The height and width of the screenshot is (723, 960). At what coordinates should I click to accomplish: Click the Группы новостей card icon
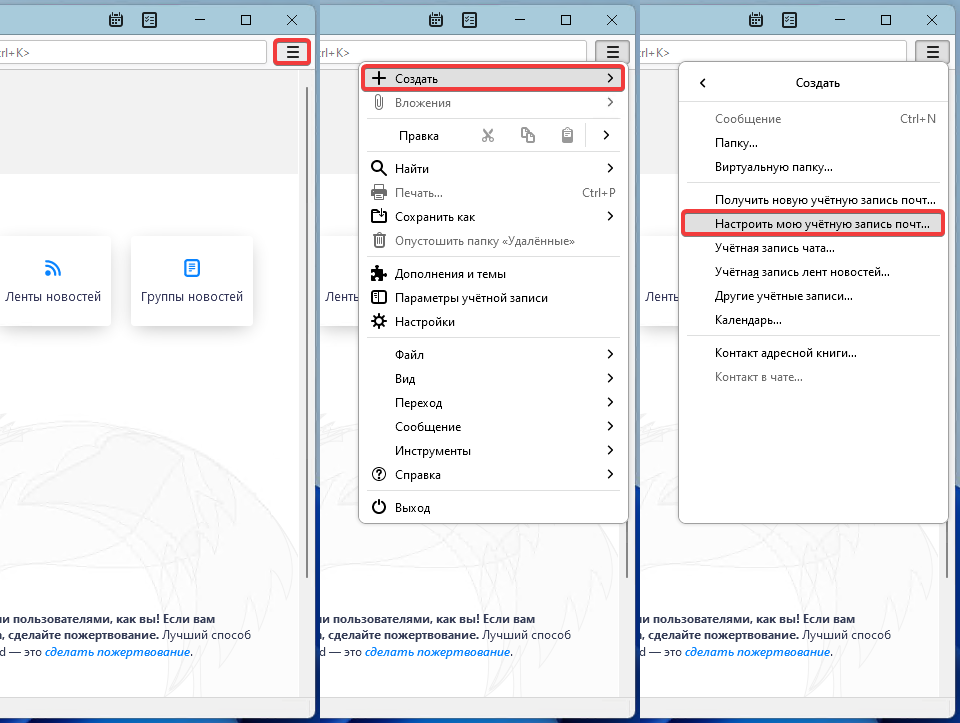coord(192,268)
